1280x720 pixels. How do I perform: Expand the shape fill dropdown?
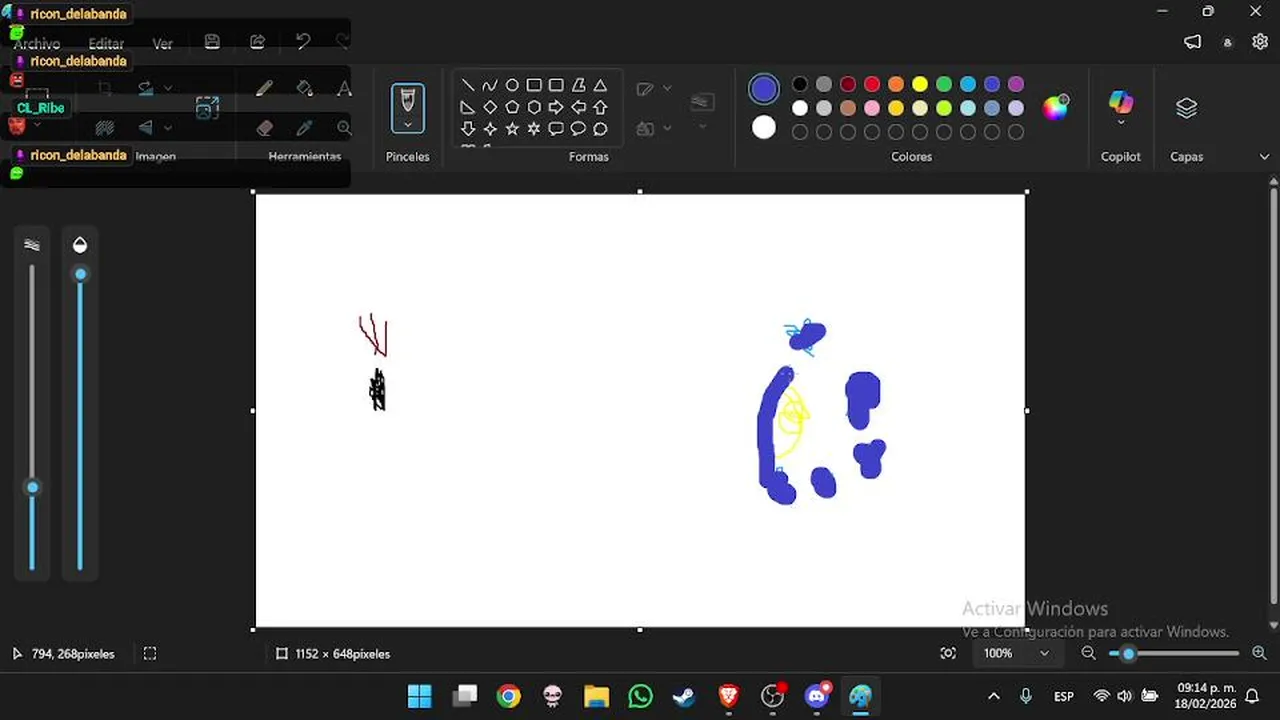[667, 128]
